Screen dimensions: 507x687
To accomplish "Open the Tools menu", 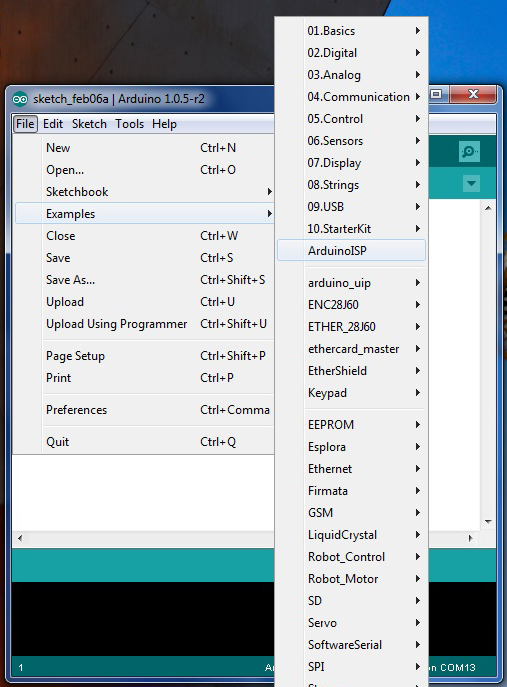I will [x=129, y=124].
